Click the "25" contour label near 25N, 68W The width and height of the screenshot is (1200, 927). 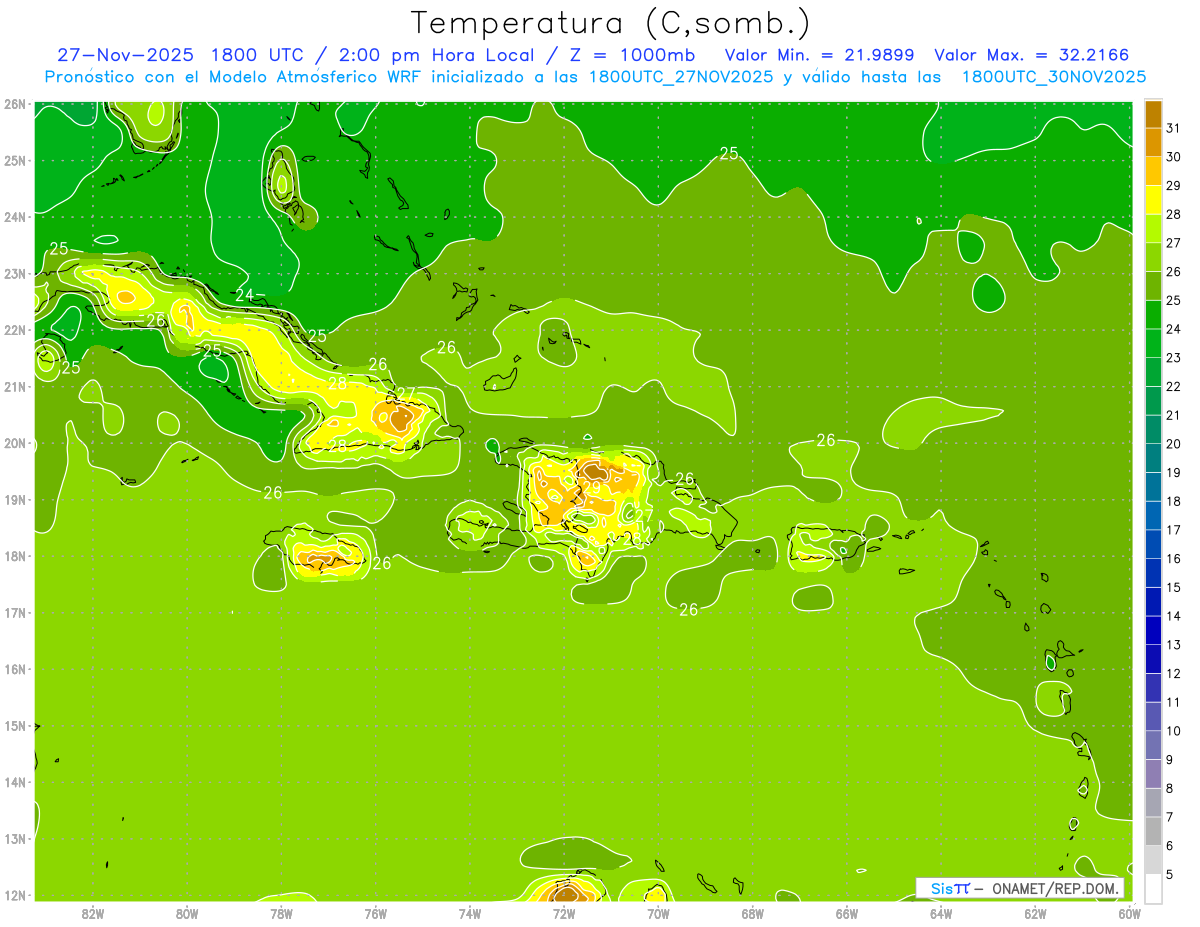729,153
